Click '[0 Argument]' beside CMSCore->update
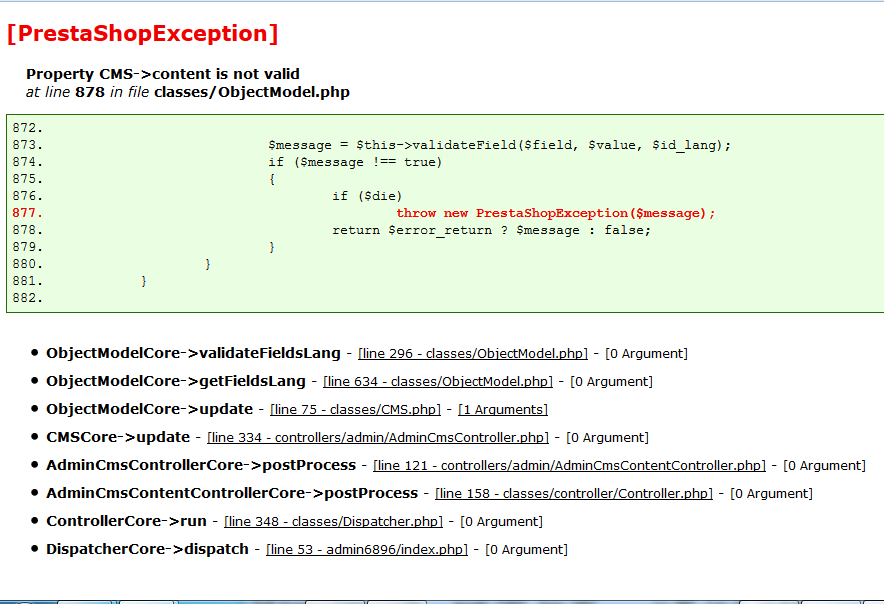 click(607, 438)
